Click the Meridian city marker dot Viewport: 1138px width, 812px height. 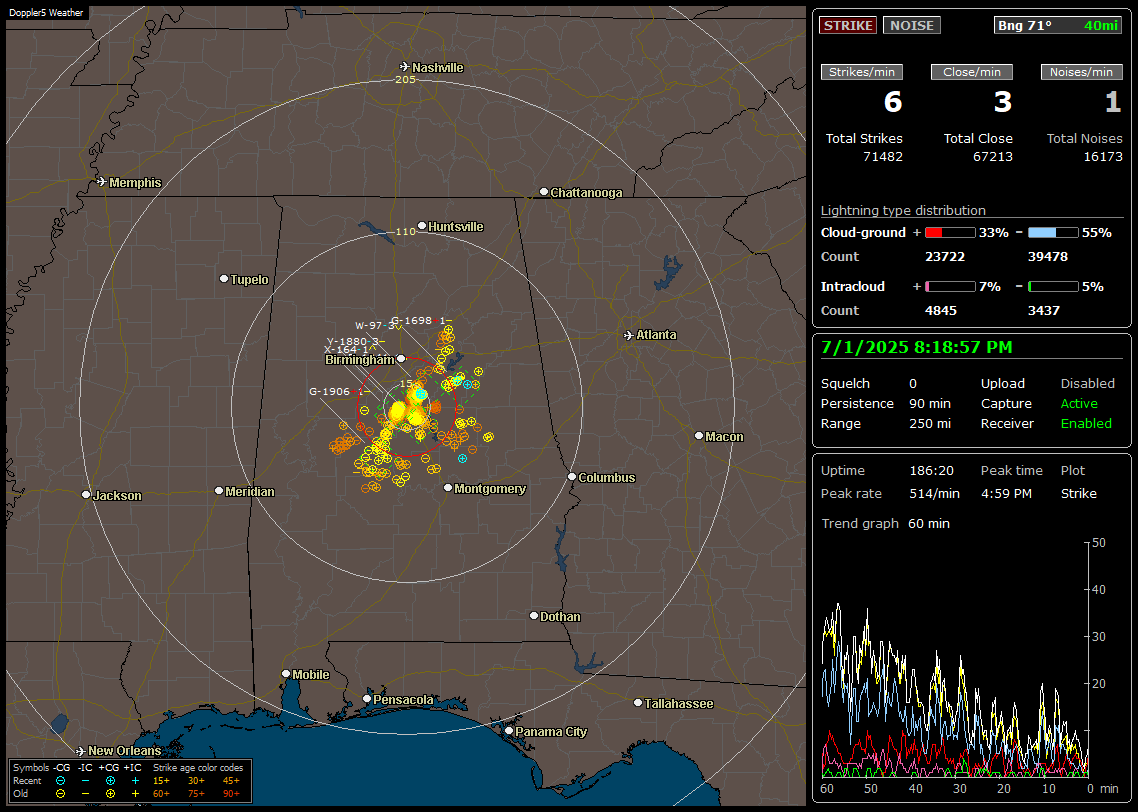pos(218,491)
